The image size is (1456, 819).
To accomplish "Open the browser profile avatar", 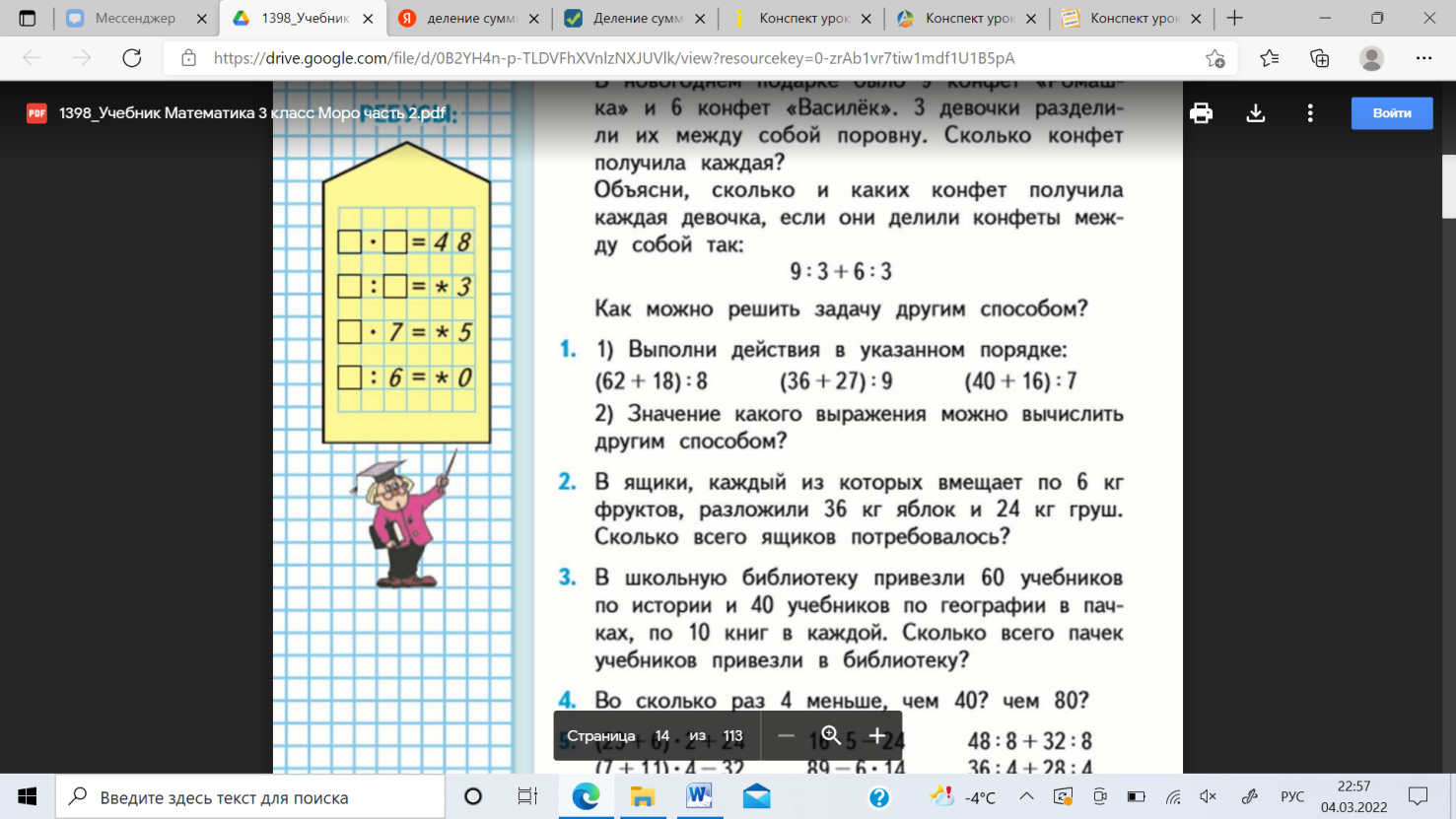I will (x=1371, y=58).
